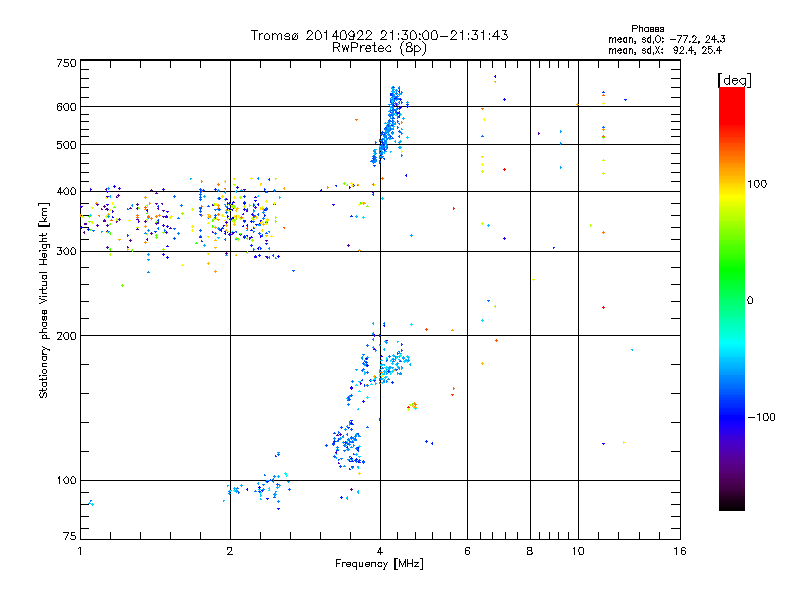Image resolution: width=800 pixels, height=600 pixels.
Task: Click the cyan point cluster below 200 km
Action: click(394, 363)
